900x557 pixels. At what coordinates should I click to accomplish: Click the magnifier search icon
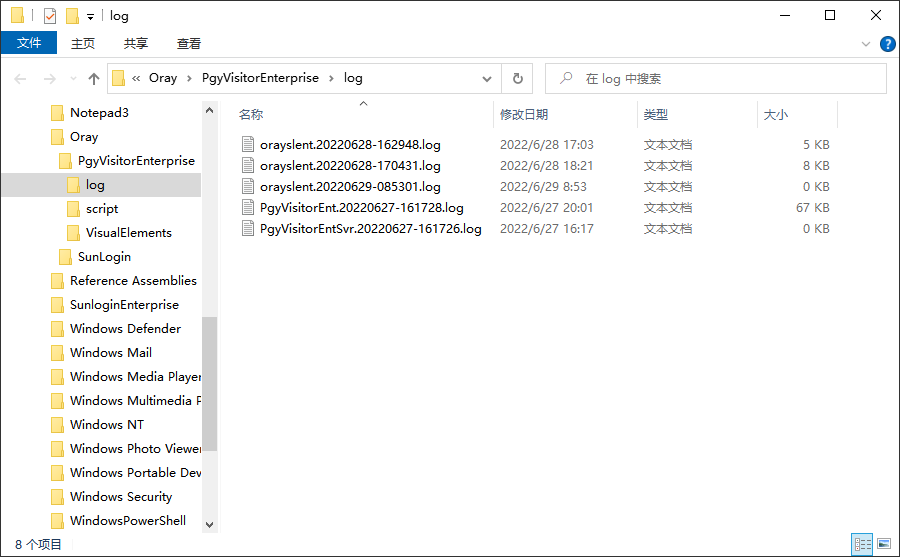pyautogui.click(x=566, y=78)
